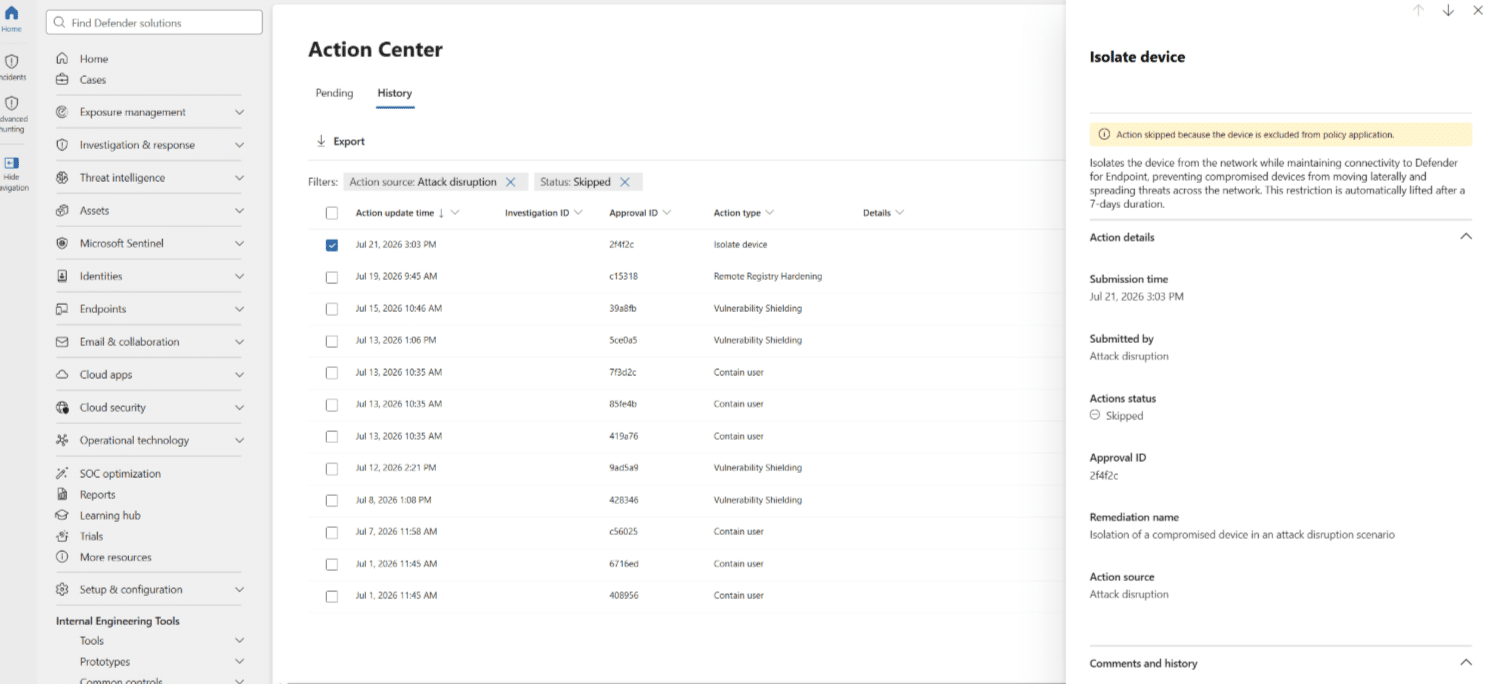Screen dimensions: 1489x684
Task: Open Approval ID column dropdown
Action: pos(666,213)
